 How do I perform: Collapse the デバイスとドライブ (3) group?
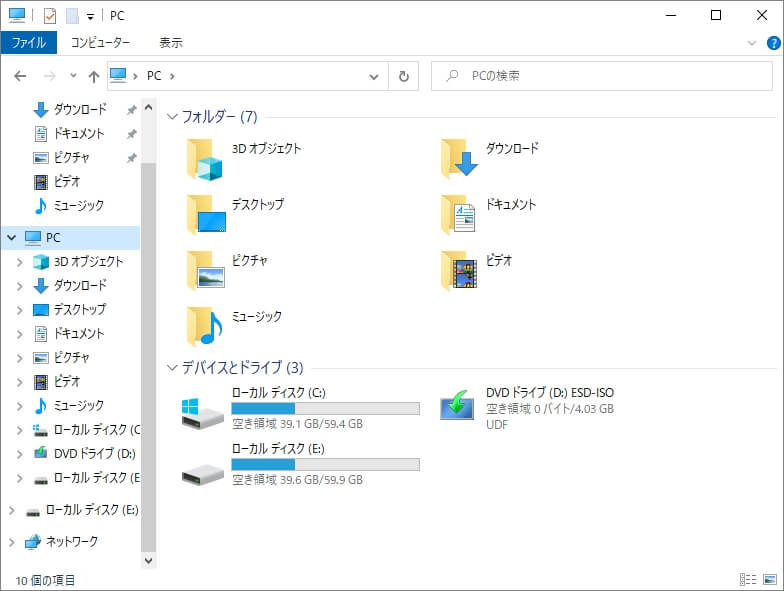coord(172,368)
